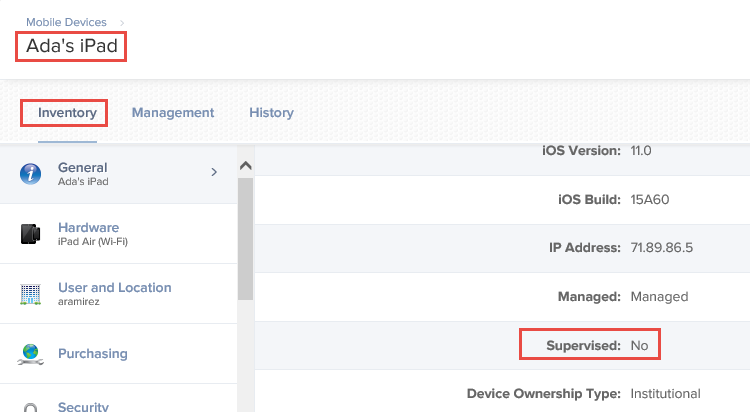750x412 pixels.
Task: Click the iOS Build field label
Action: click(589, 199)
